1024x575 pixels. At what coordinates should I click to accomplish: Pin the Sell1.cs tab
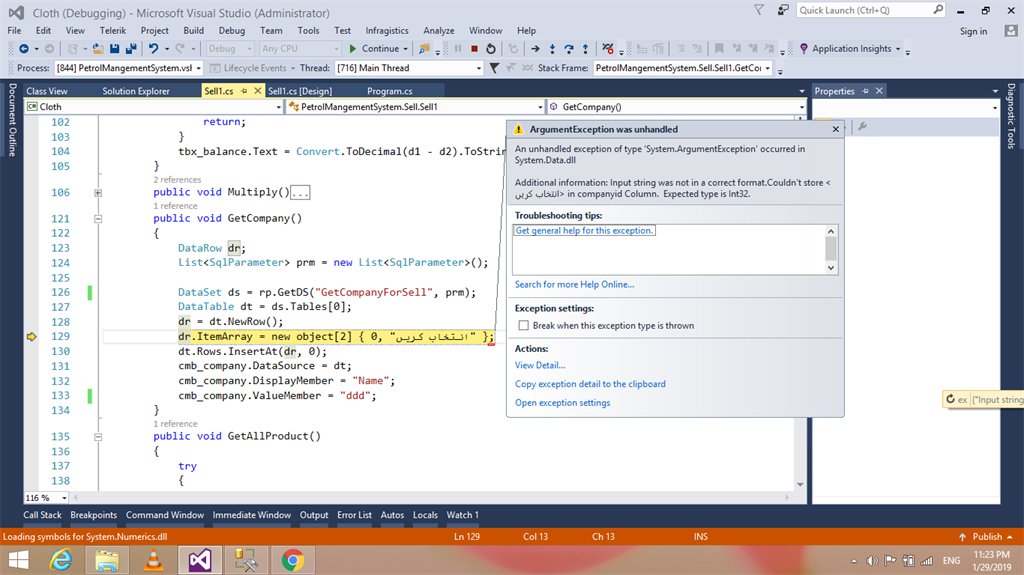244,91
